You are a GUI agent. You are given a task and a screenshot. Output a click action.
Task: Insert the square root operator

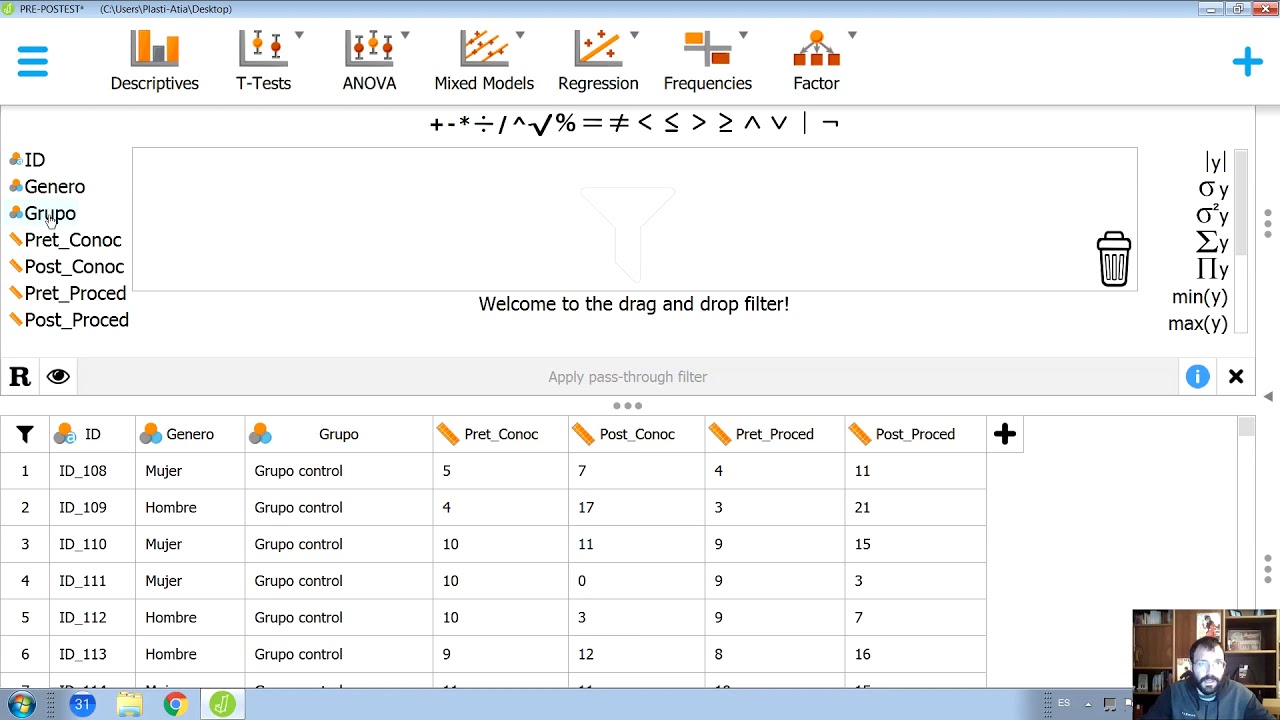coord(540,123)
